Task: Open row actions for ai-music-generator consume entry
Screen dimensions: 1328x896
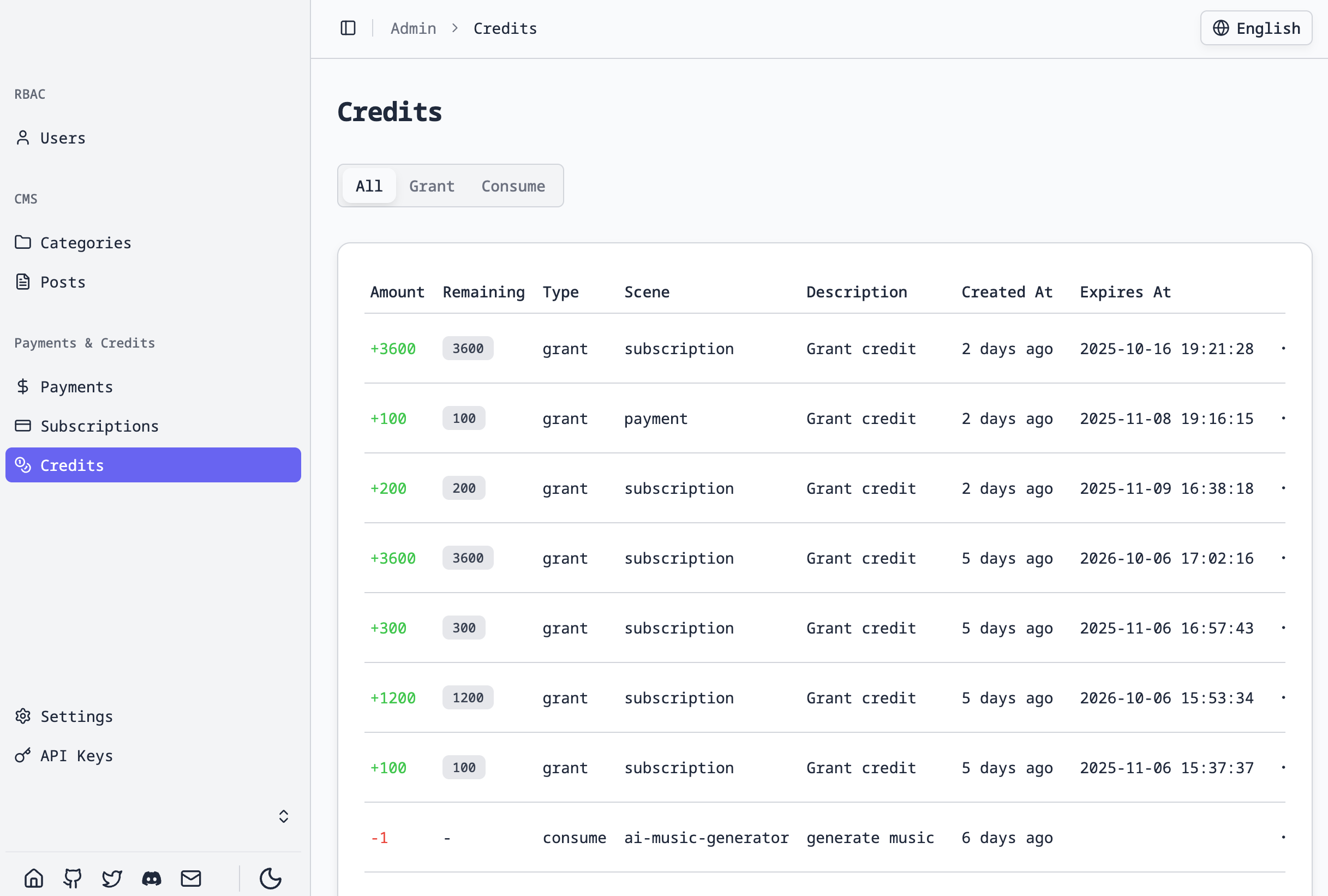Action: pos(1283,837)
